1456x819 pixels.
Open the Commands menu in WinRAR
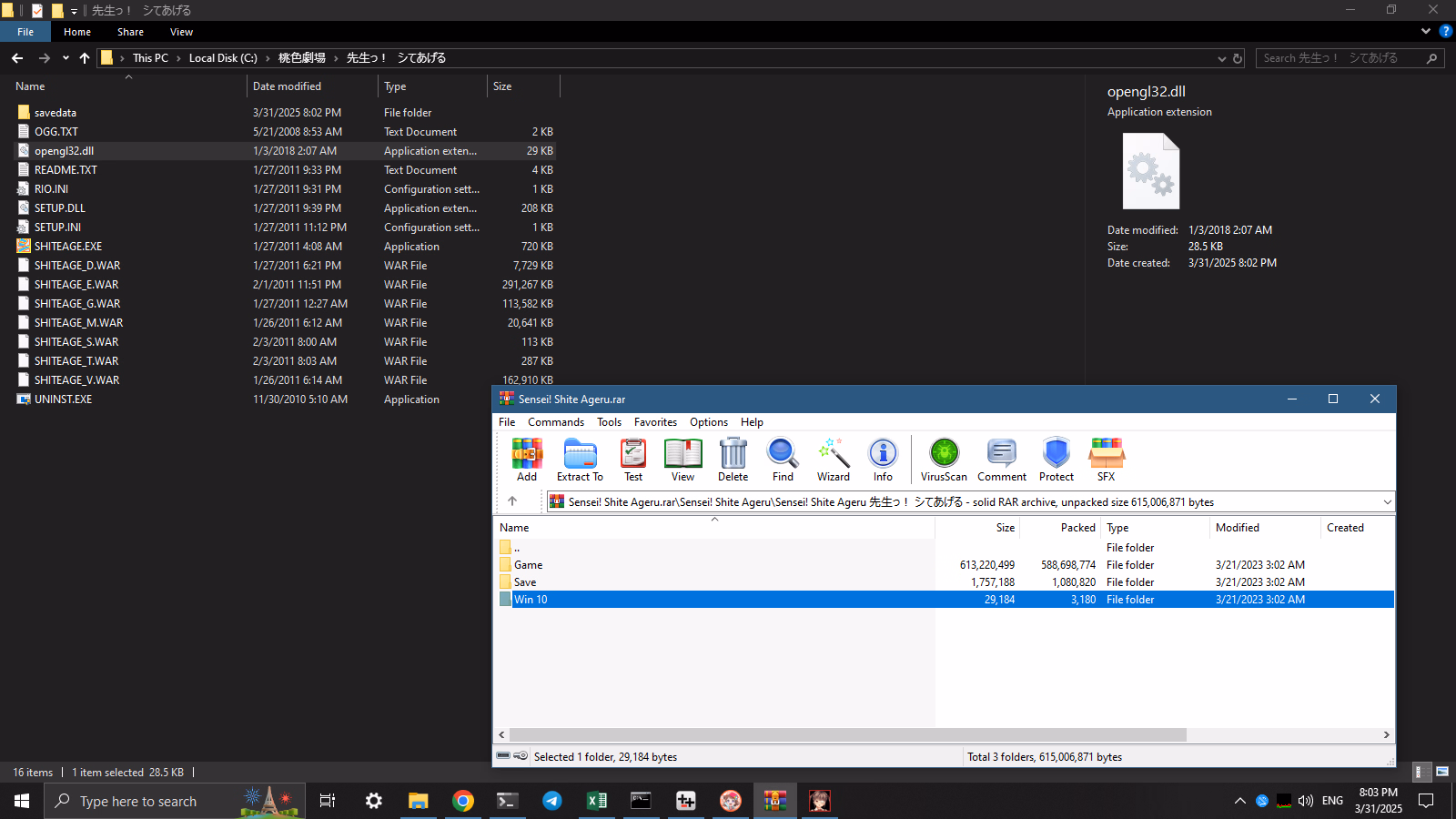[x=555, y=422]
